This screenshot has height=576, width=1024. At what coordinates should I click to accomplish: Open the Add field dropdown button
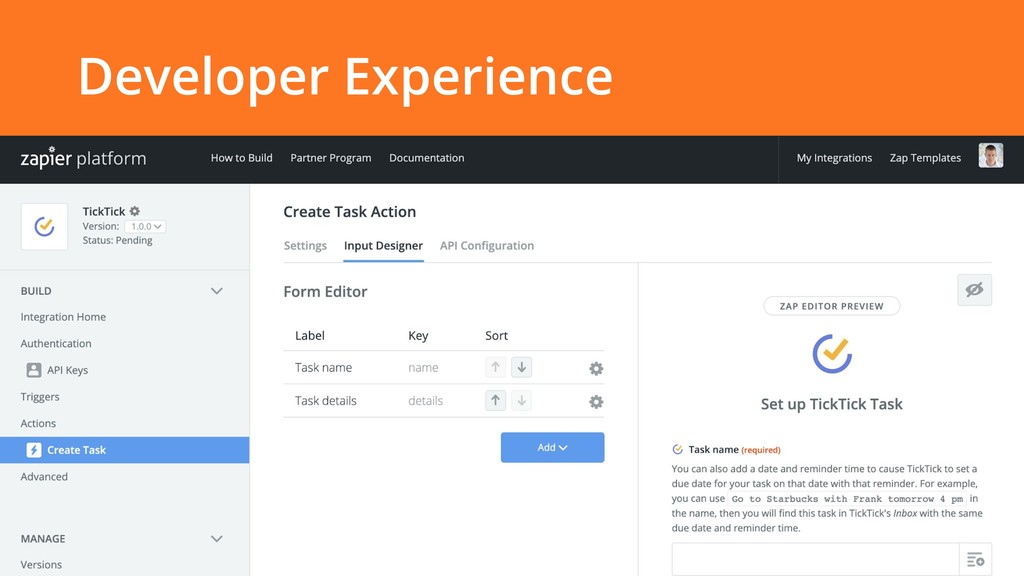click(552, 447)
